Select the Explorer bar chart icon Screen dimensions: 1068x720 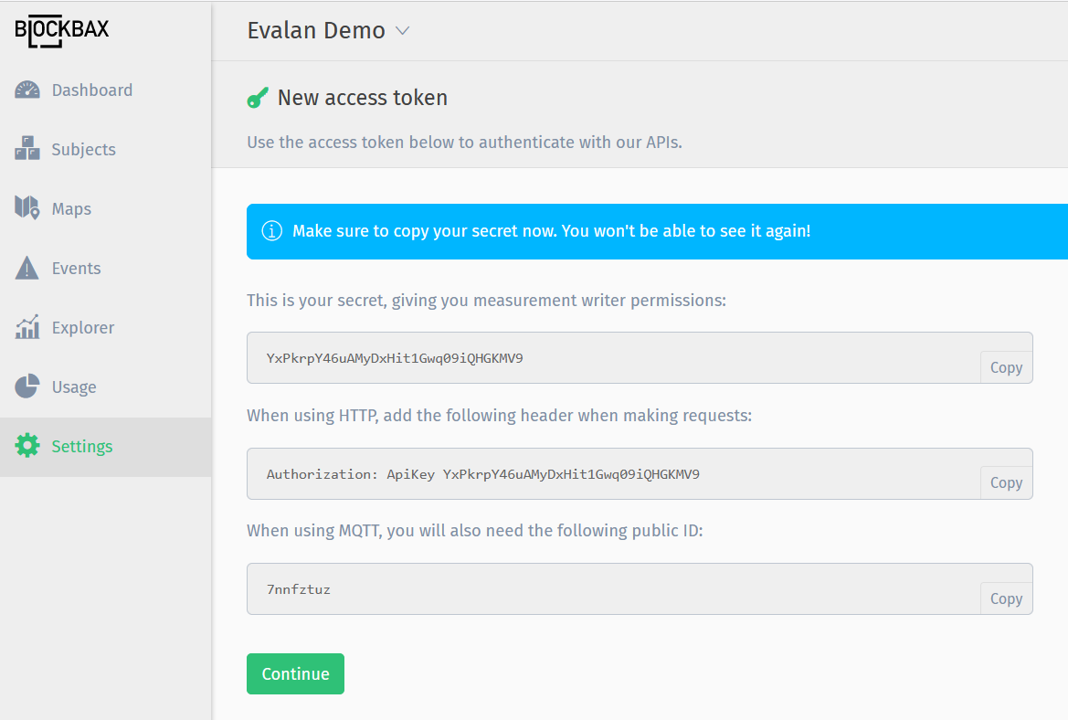coord(27,327)
